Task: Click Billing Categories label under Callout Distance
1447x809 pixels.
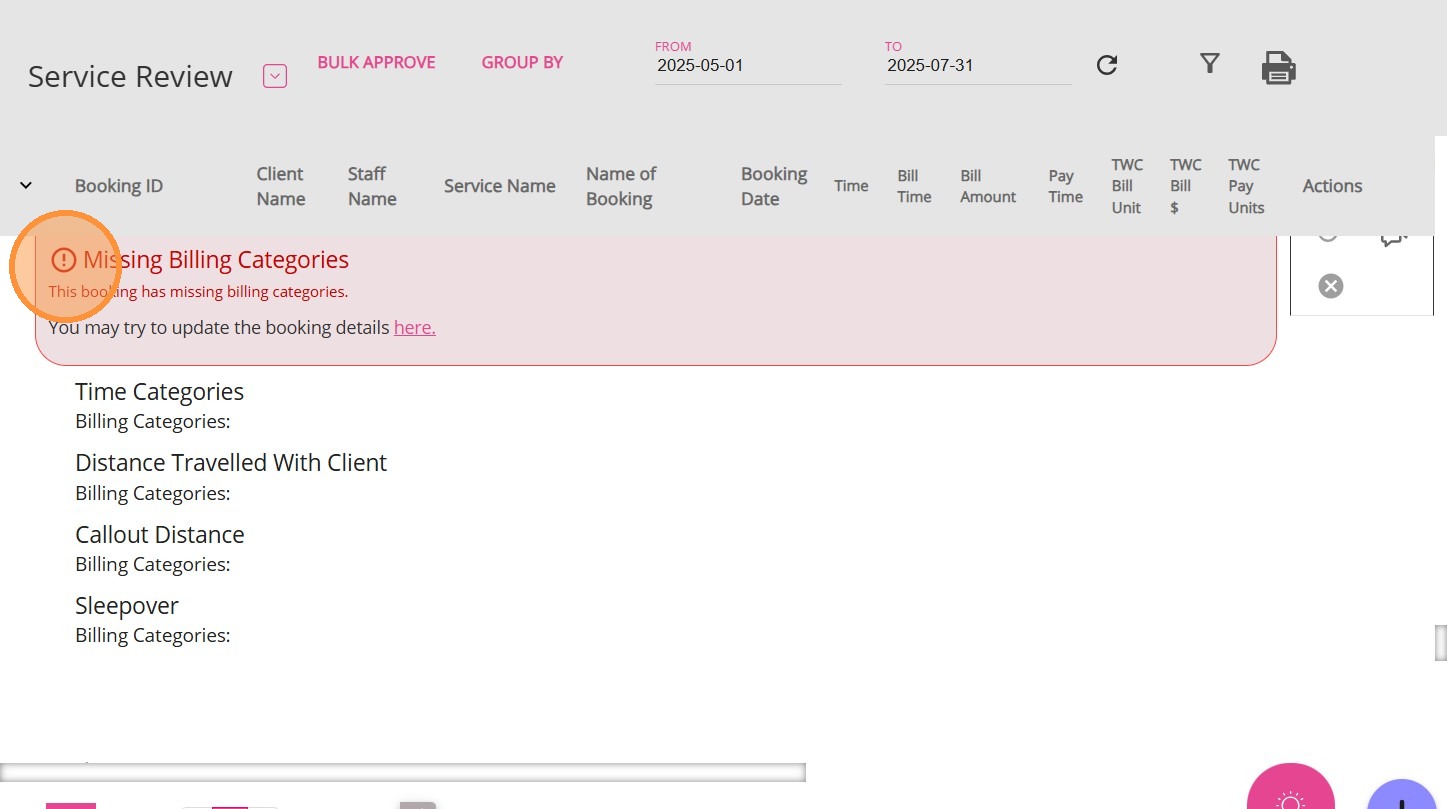Action: point(153,564)
